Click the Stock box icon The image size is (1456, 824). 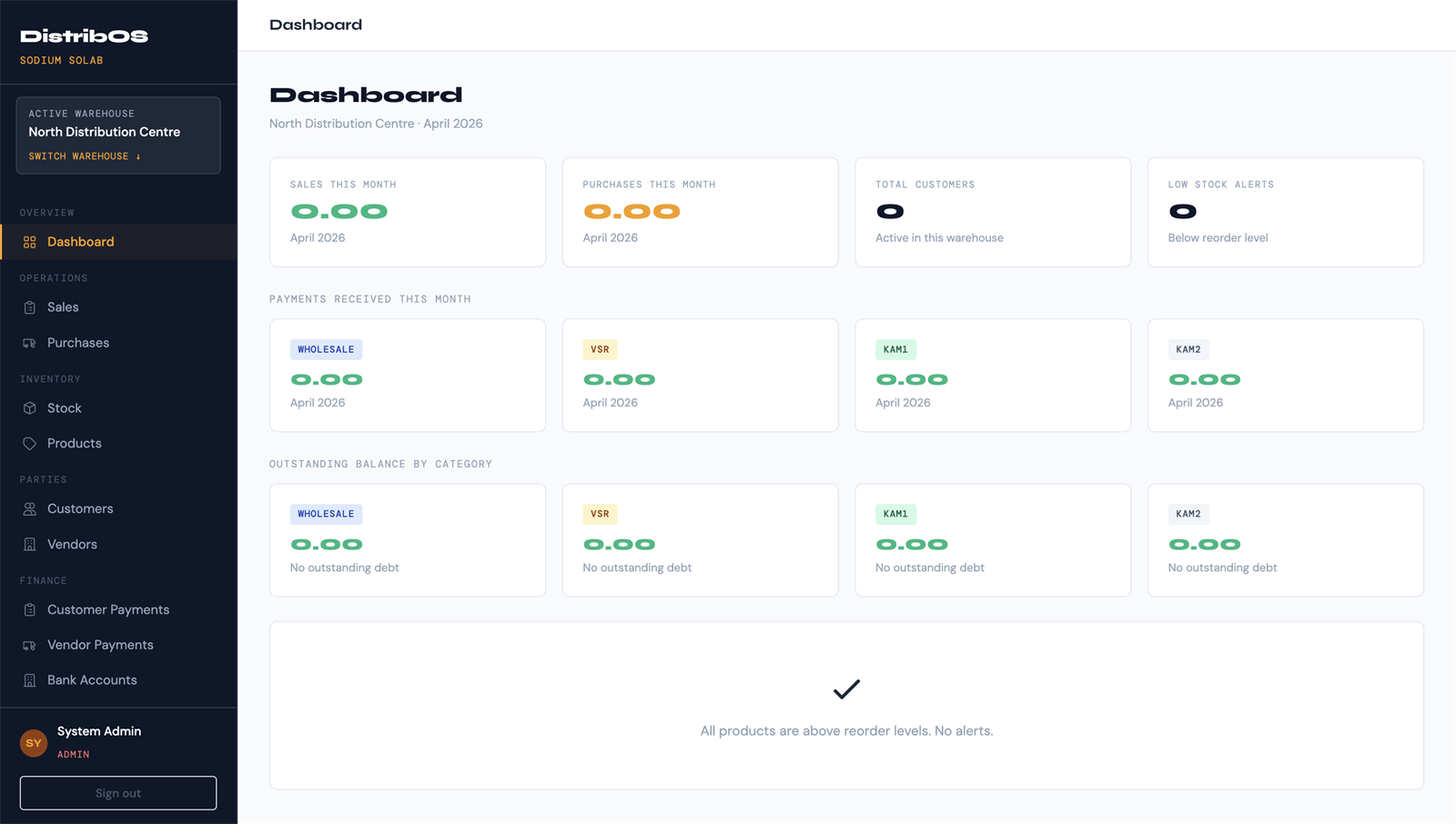[x=30, y=408]
